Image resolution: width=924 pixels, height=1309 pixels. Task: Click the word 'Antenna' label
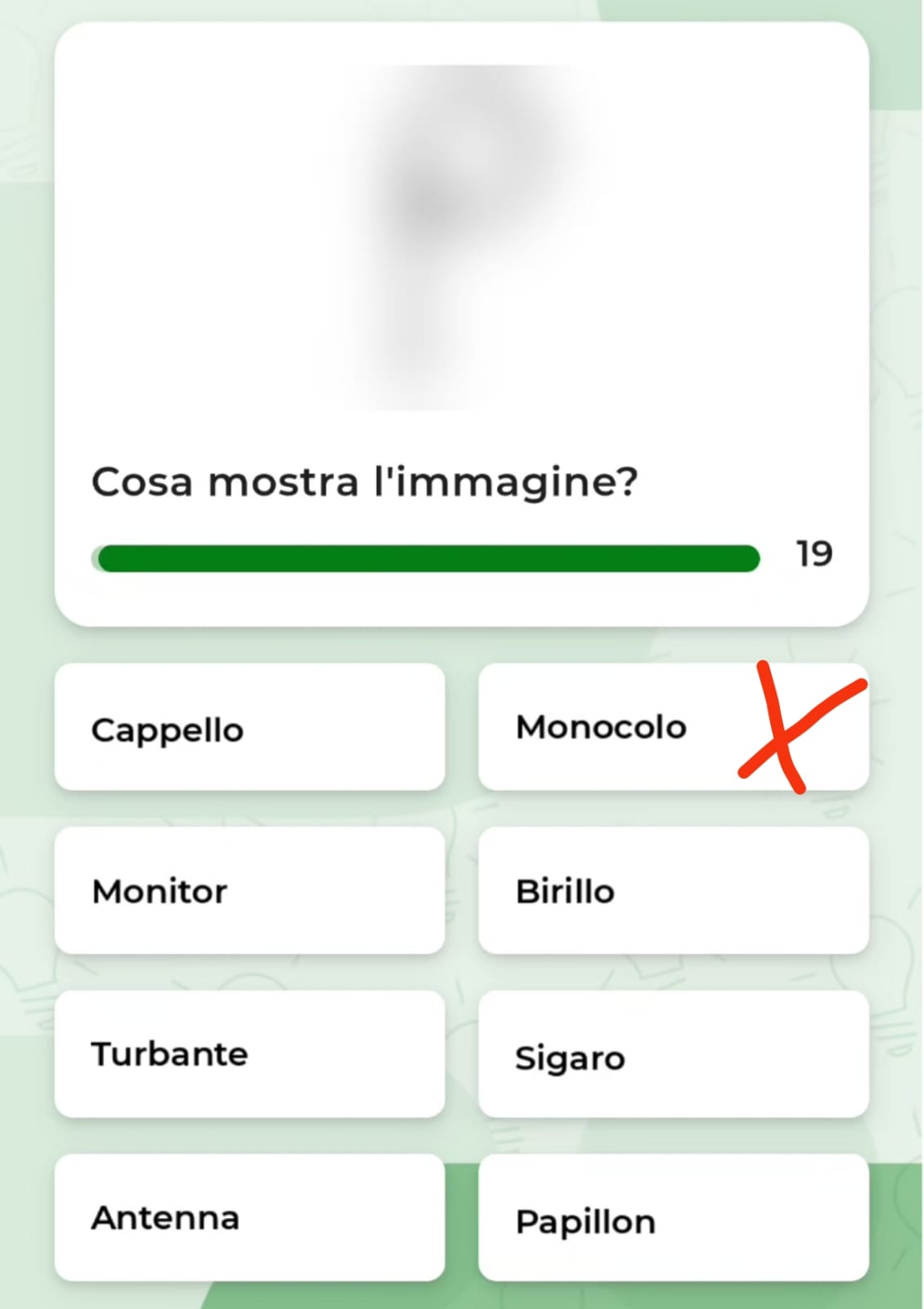(165, 1218)
